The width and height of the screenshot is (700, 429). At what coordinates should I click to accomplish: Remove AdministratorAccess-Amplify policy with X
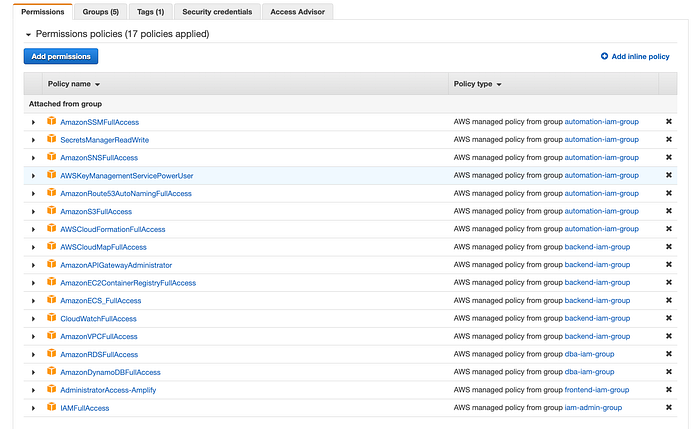click(669, 389)
